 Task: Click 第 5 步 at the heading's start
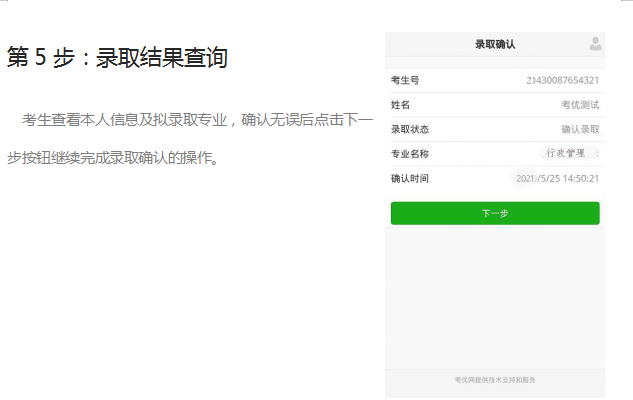[44, 58]
